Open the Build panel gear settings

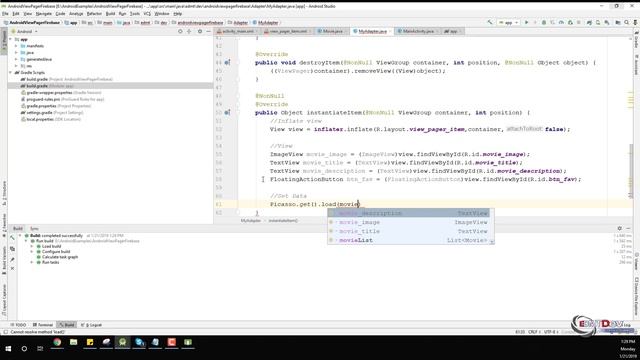[620, 229]
